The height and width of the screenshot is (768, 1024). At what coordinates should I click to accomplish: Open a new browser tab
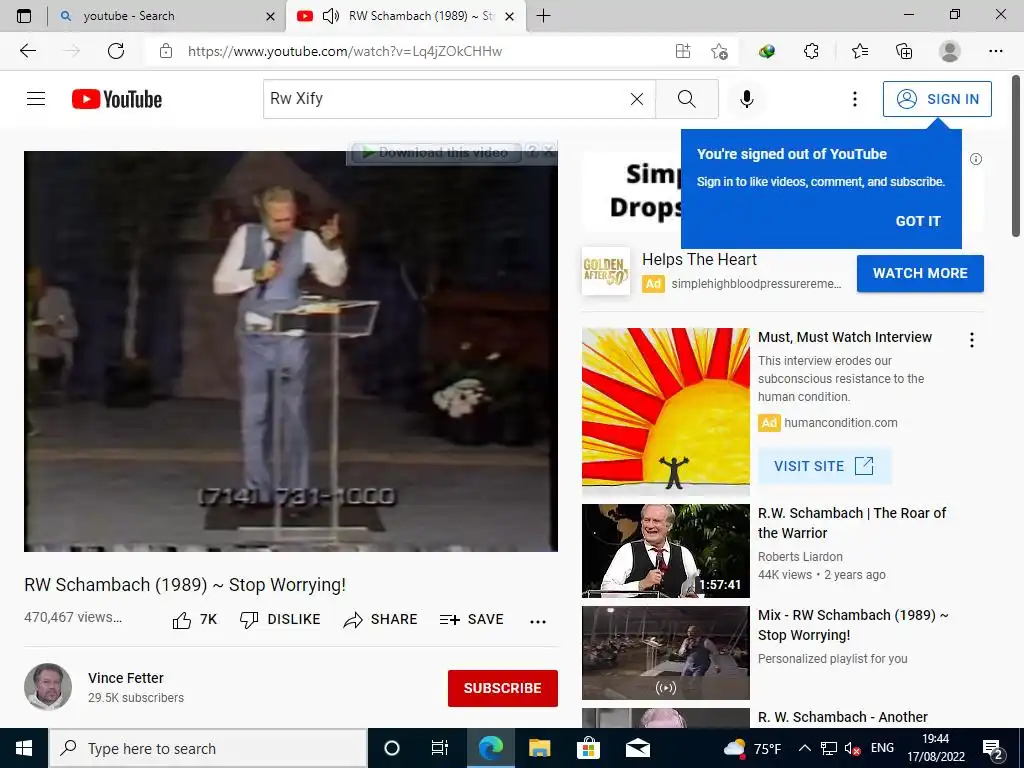coord(543,16)
